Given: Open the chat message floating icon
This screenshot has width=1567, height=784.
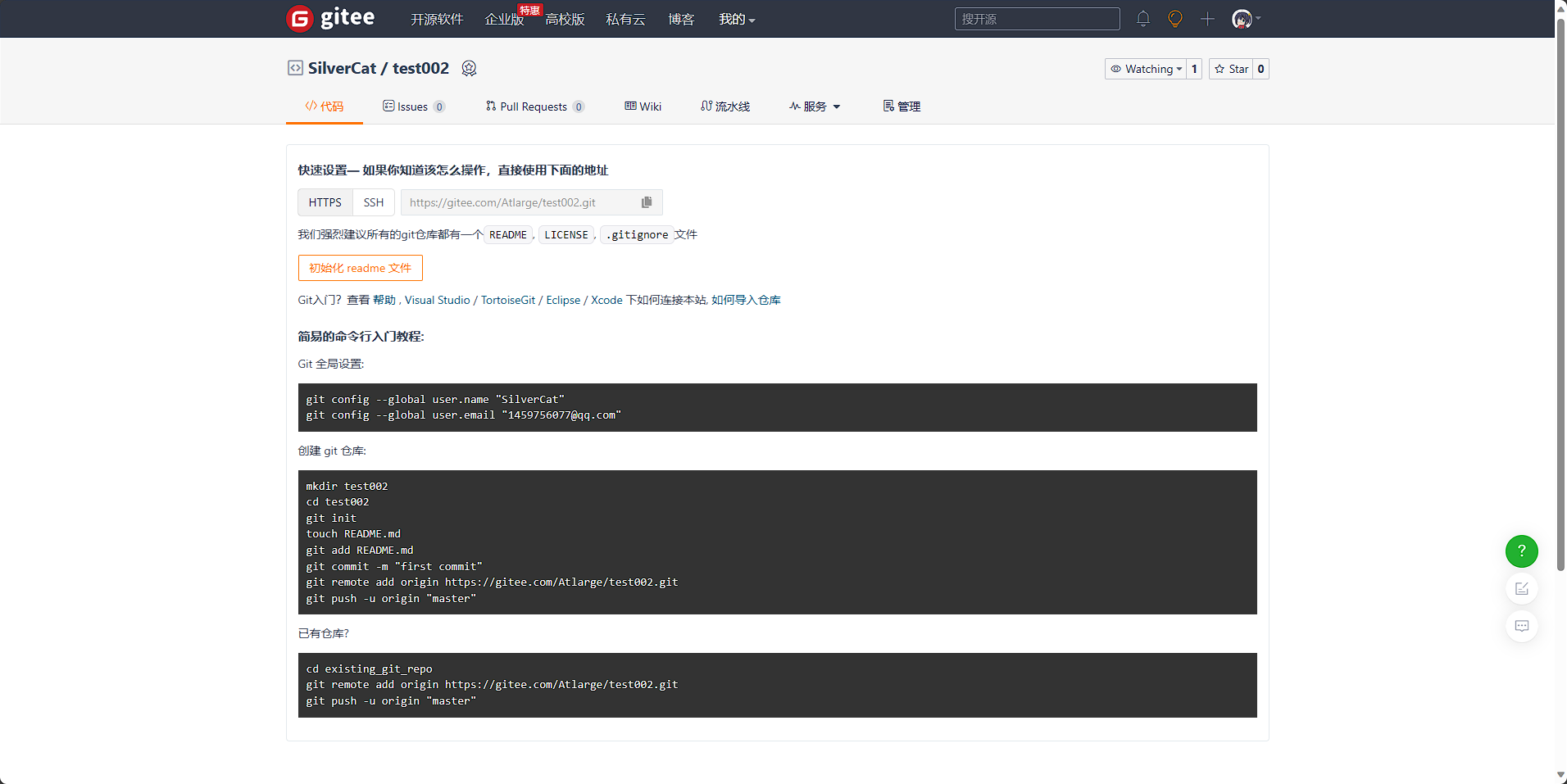Looking at the screenshot, I should tap(1521, 627).
